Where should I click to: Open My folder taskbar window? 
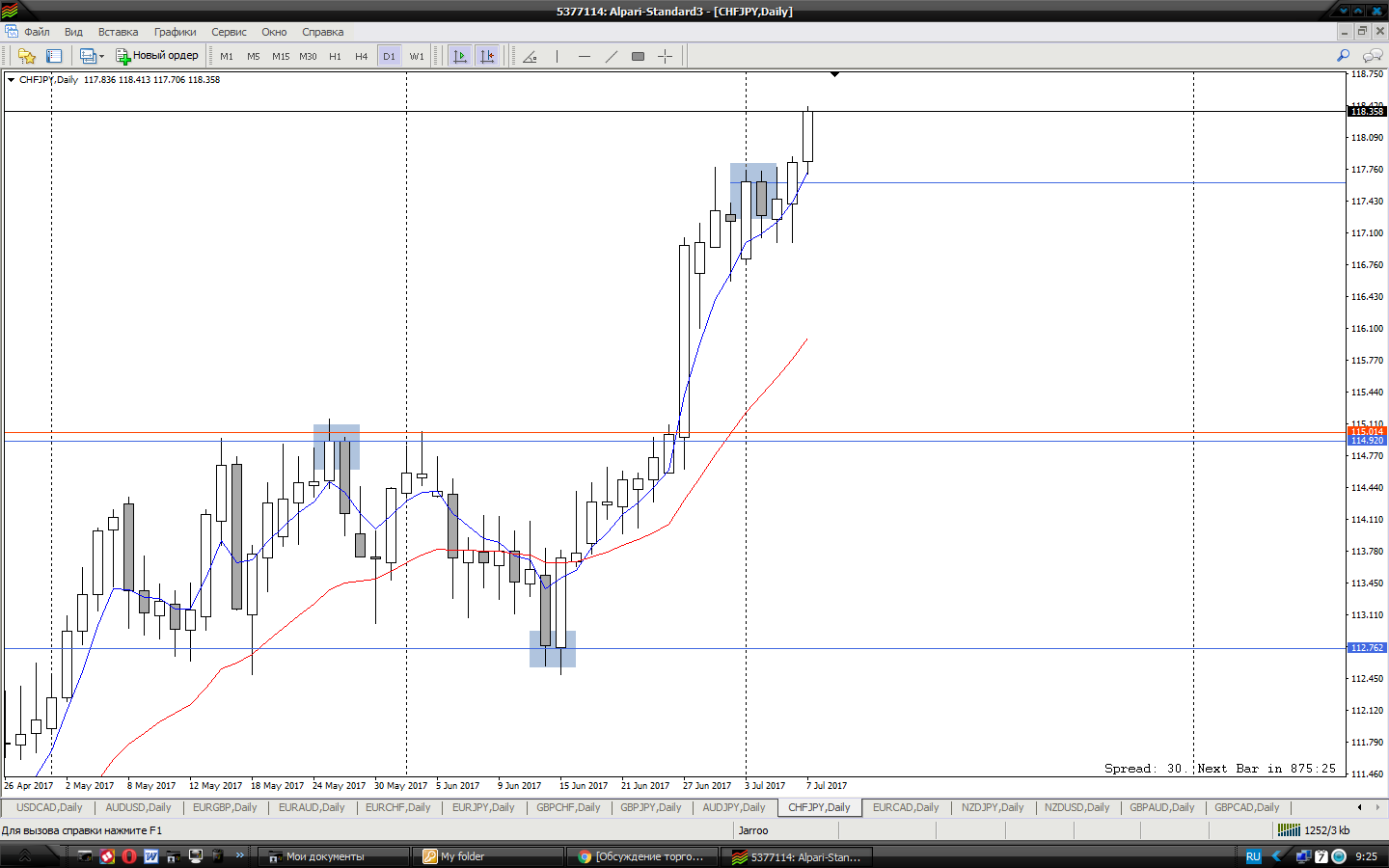point(487,856)
